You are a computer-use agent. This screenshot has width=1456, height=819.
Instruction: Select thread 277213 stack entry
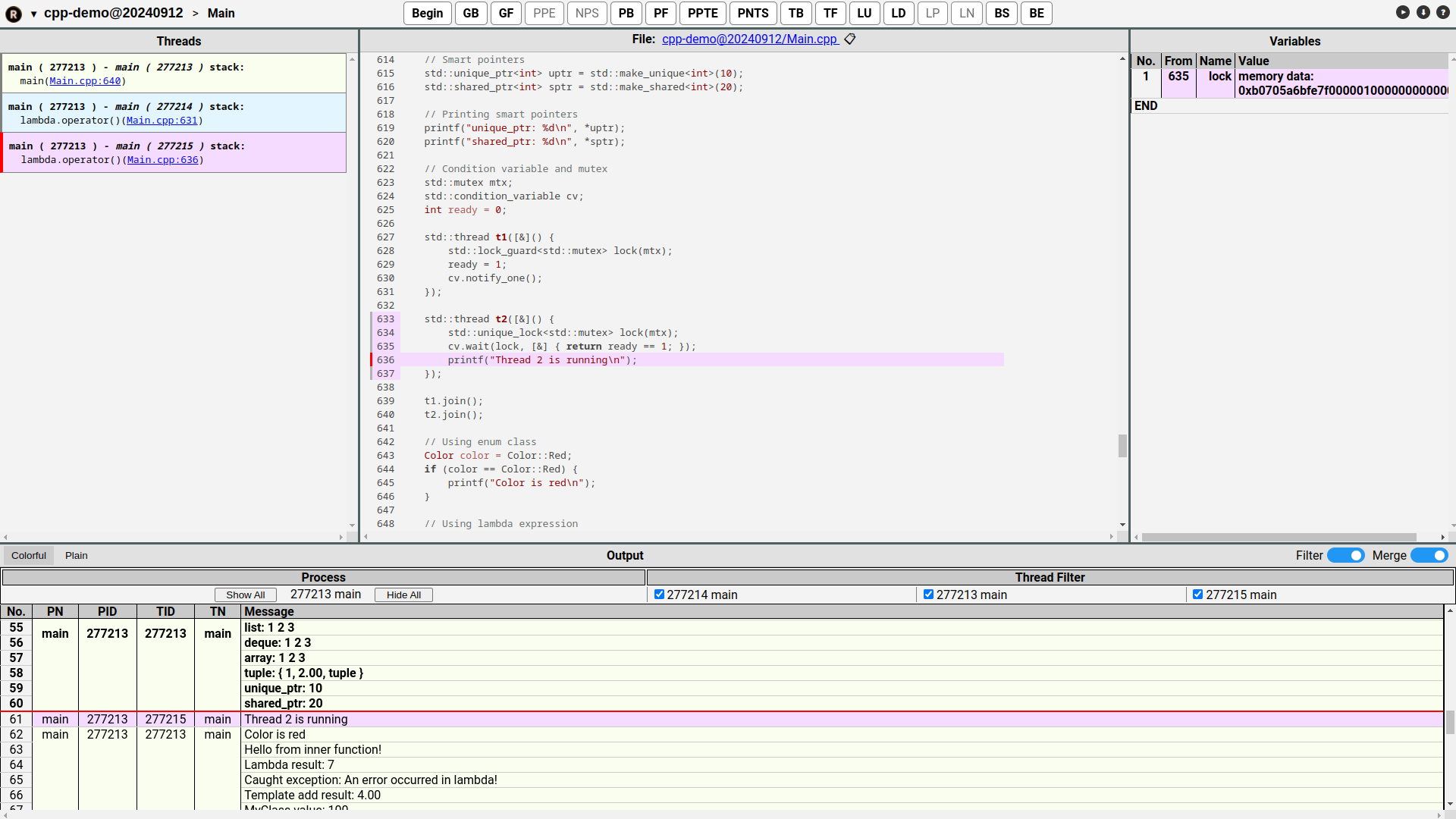(174, 74)
